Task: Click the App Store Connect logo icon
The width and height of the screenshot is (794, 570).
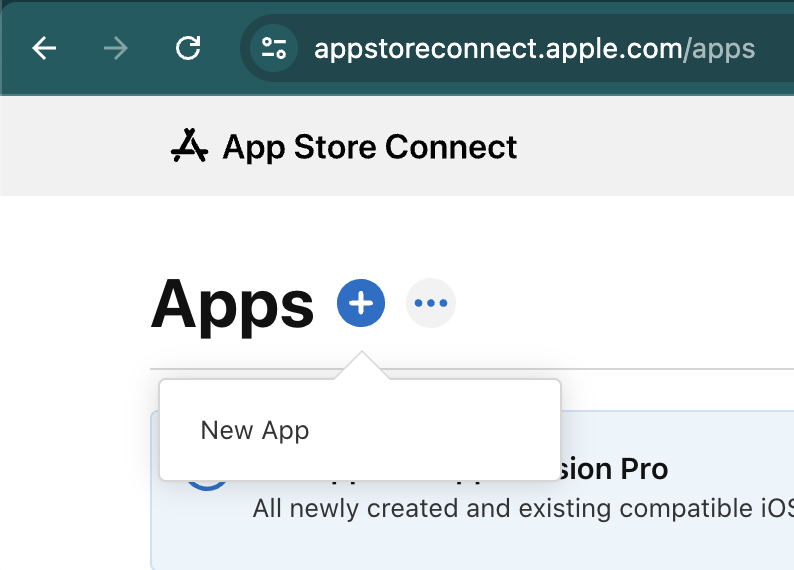Action: 189,147
